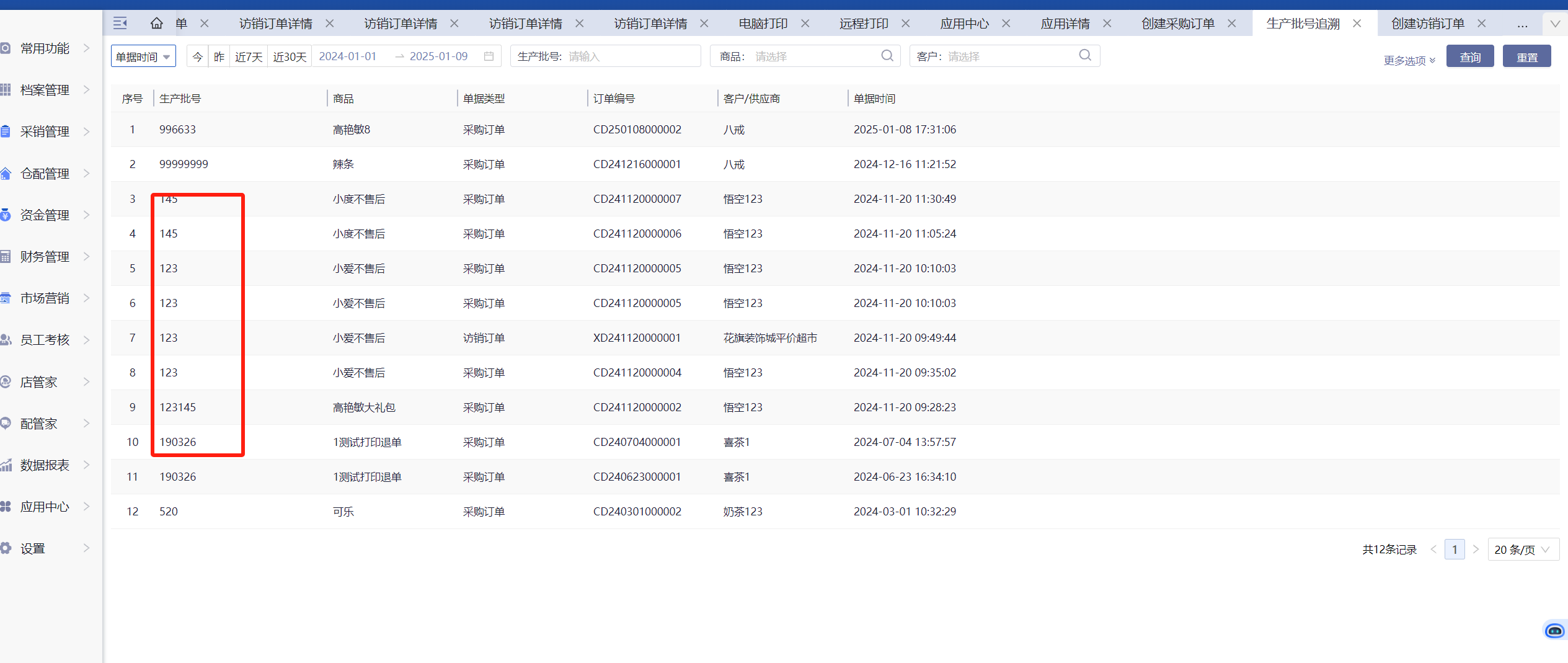Click the 单据时间 column header
The width and height of the screenshot is (1568, 663).
click(874, 99)
